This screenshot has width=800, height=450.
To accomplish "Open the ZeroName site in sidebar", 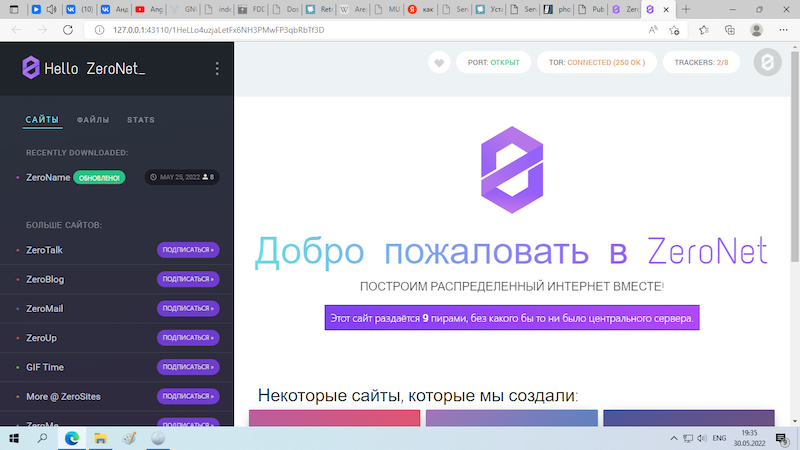I will click(x=48, y=177).
